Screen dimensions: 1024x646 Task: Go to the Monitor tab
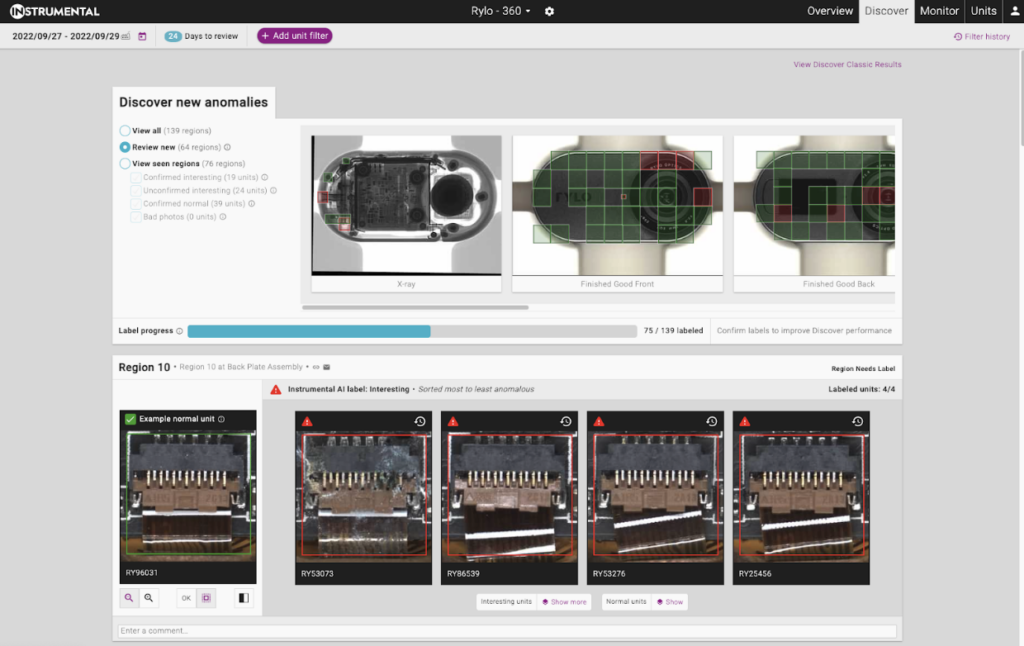click(x=939, y=11)
